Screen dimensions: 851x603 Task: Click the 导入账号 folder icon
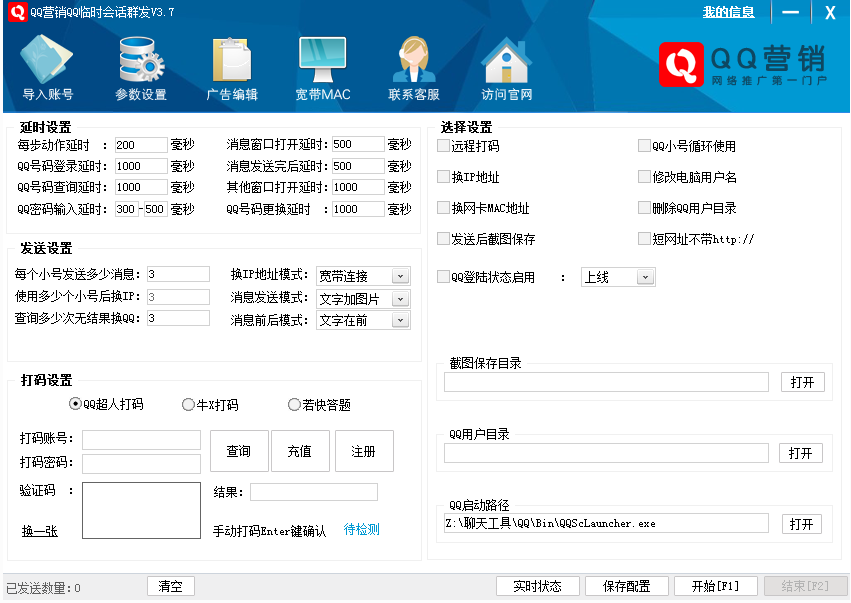point(47,60)
